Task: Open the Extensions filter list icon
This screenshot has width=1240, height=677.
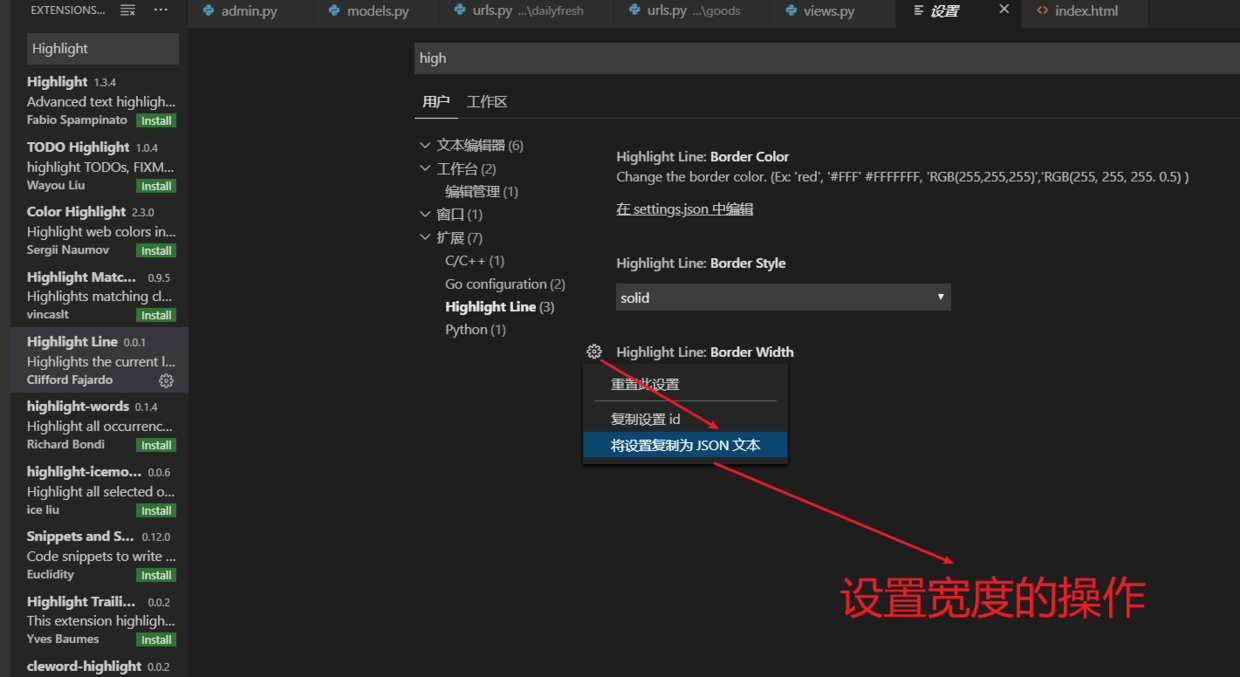Action: [128, 10]
